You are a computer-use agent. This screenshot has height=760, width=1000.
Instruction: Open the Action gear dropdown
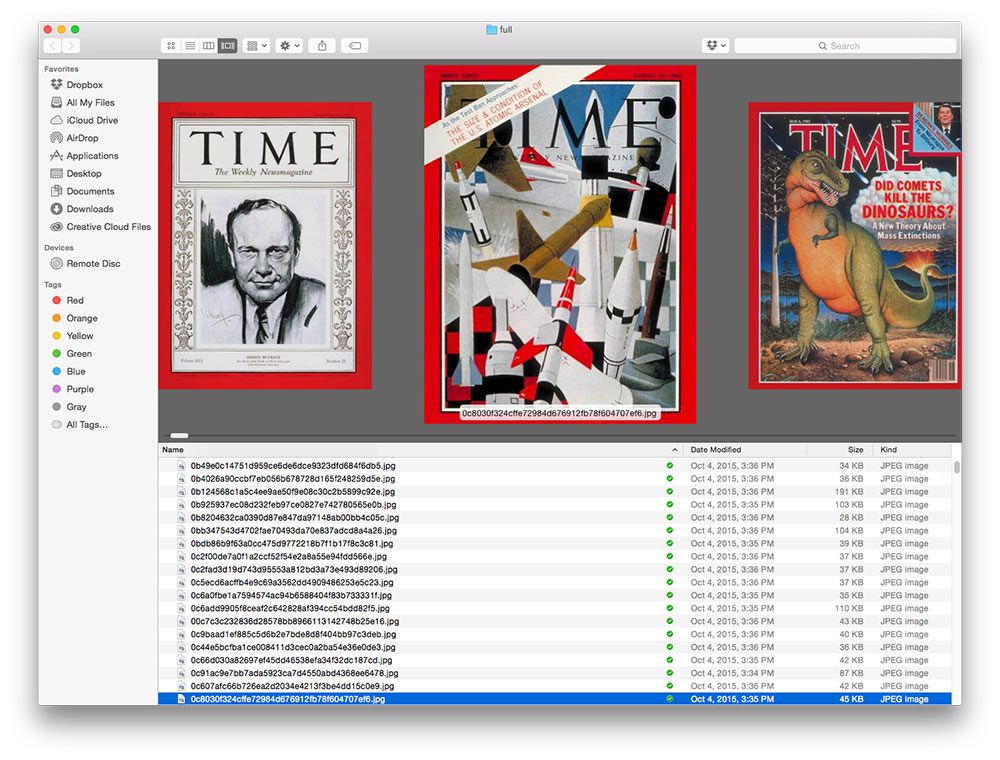click(x=290, y=46)
